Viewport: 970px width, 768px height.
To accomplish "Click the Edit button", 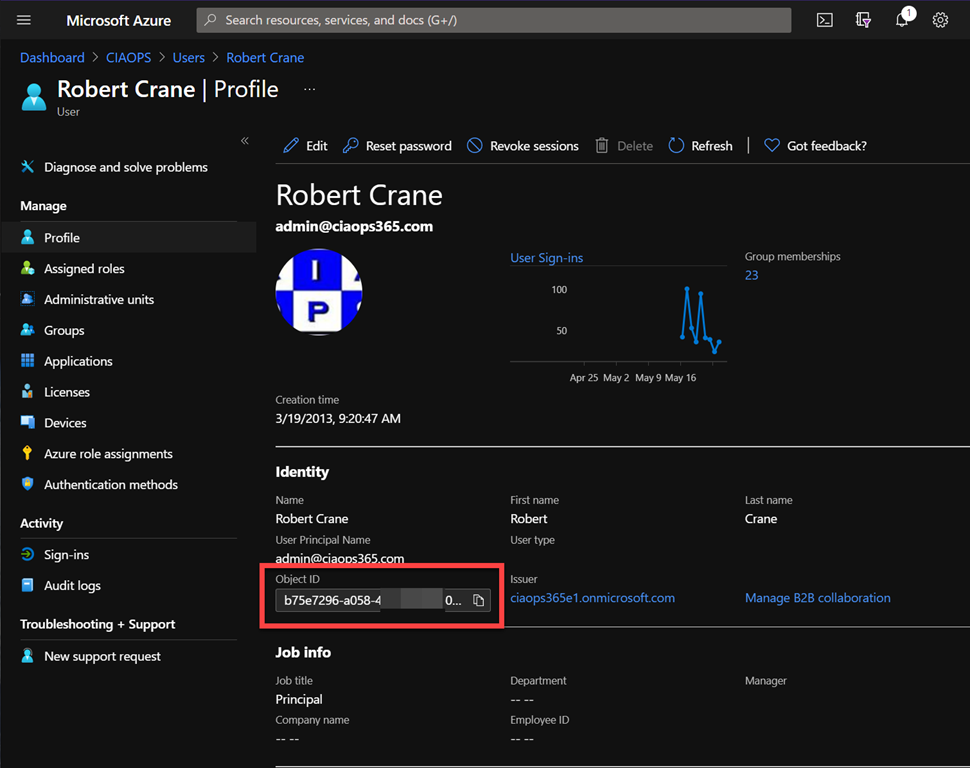I will (x=305, y=146).
